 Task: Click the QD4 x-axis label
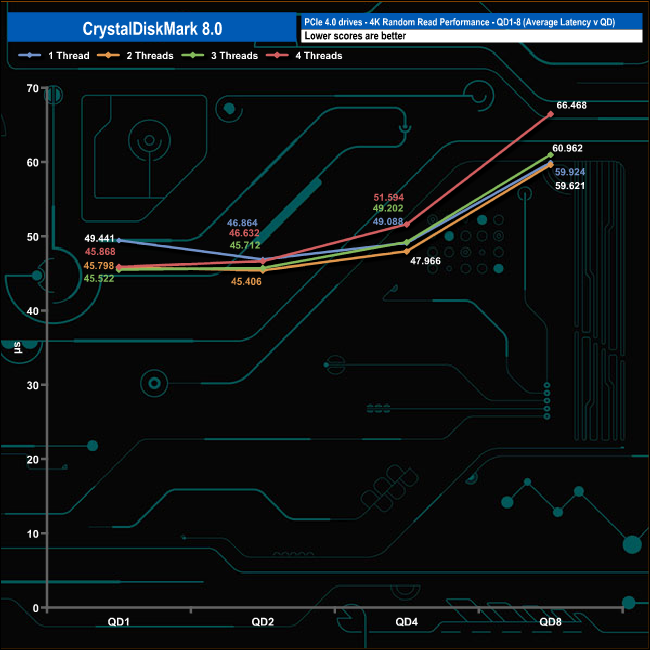[406, 622]
